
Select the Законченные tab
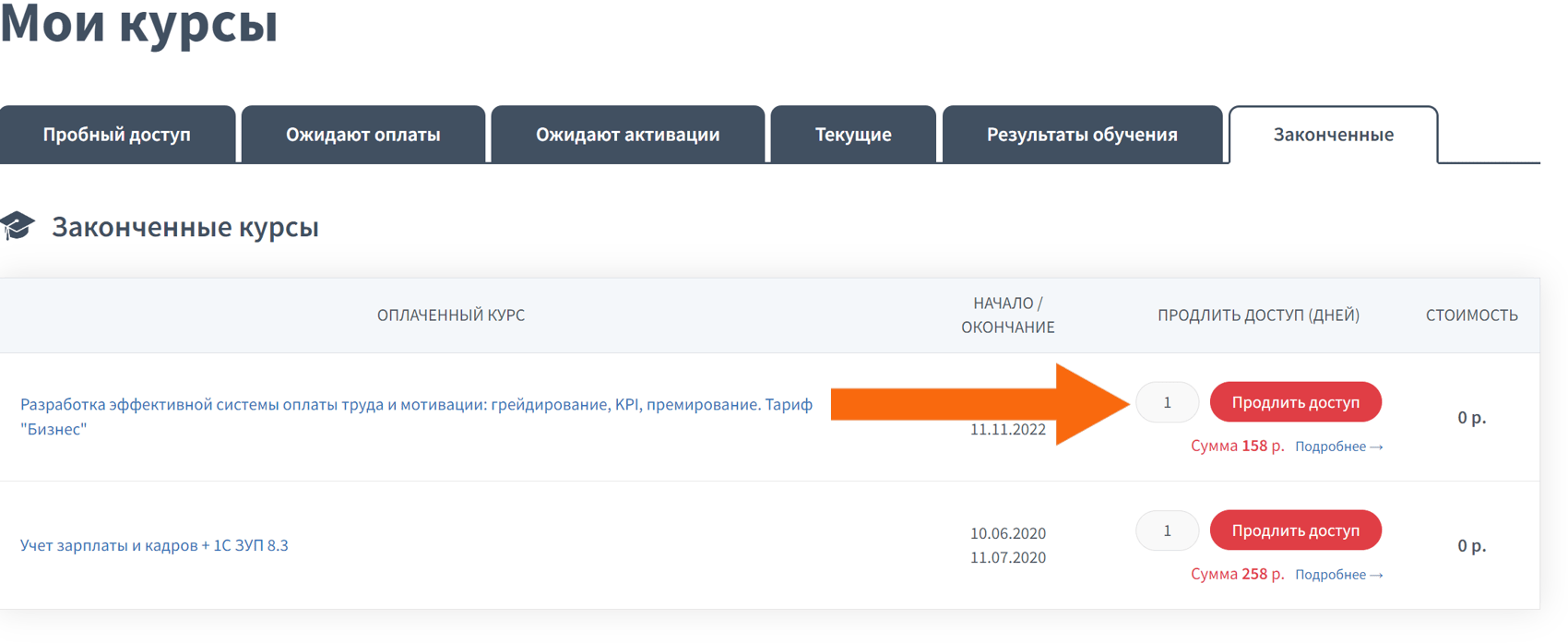click(x=1333, y=135)
